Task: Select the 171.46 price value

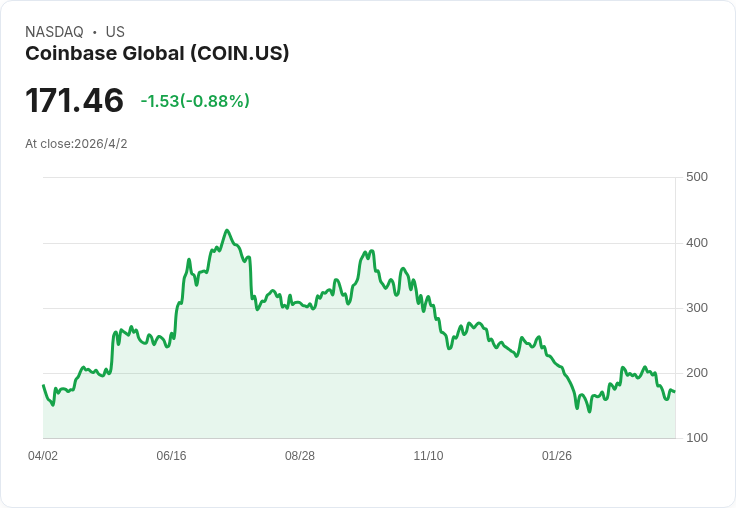Action: coord(74,100)
